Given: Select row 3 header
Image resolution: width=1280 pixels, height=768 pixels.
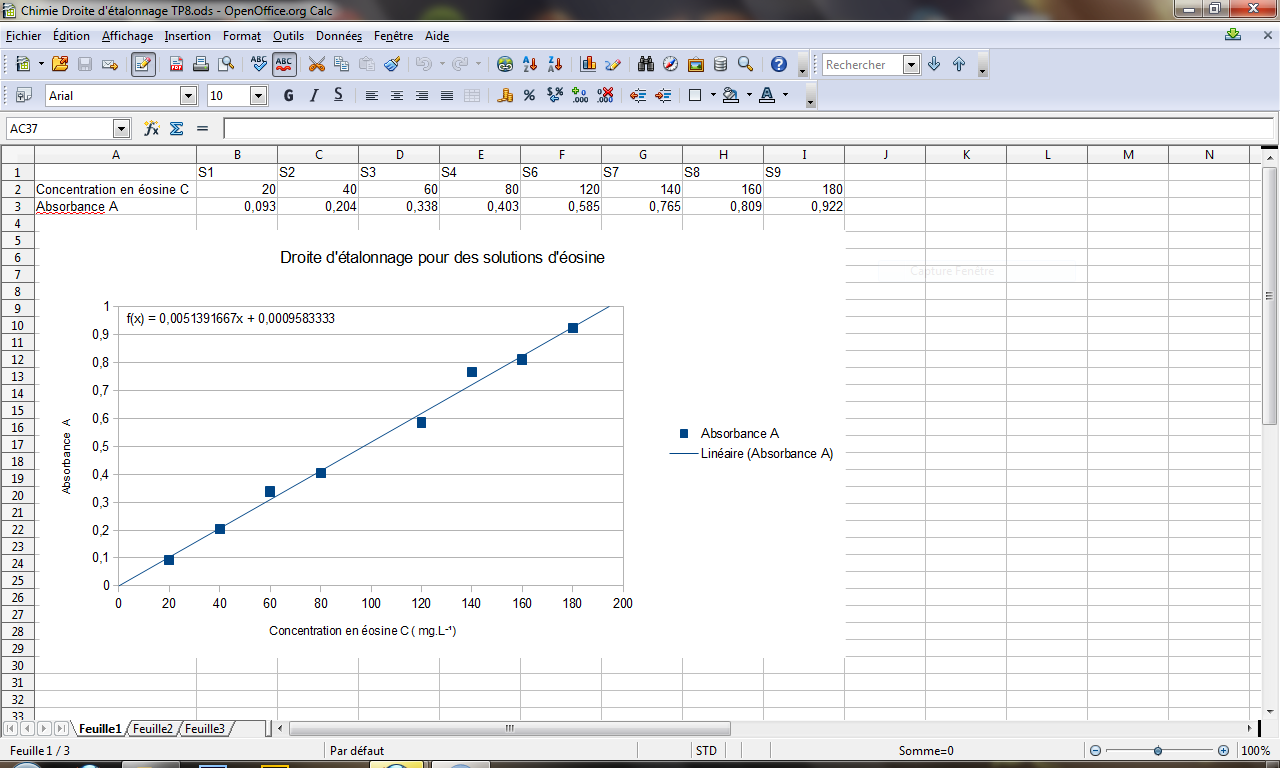Looking at the screenshot, I should point(17,207).
